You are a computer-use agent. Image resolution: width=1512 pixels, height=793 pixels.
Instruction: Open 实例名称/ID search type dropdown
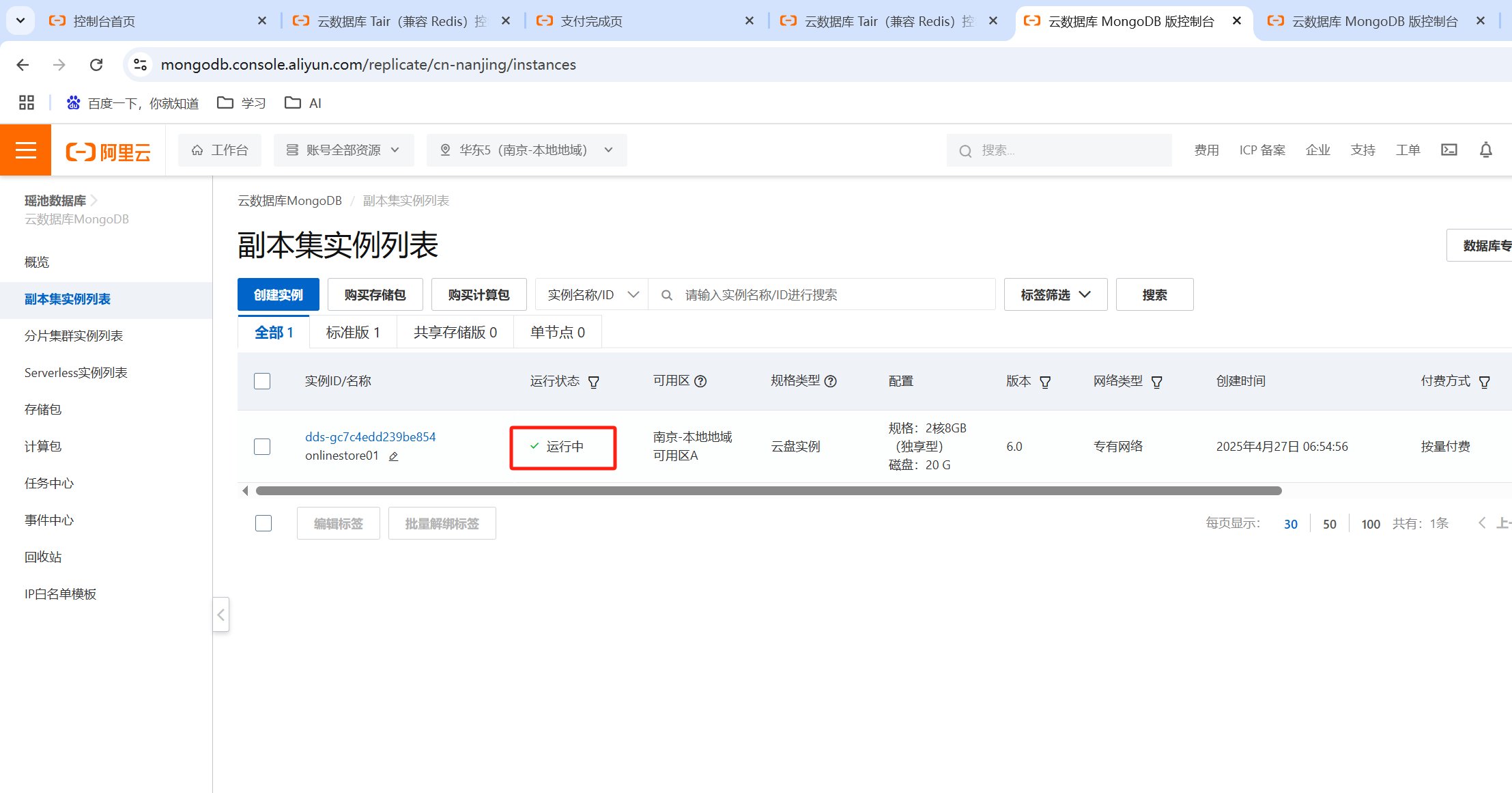(592, 294)
